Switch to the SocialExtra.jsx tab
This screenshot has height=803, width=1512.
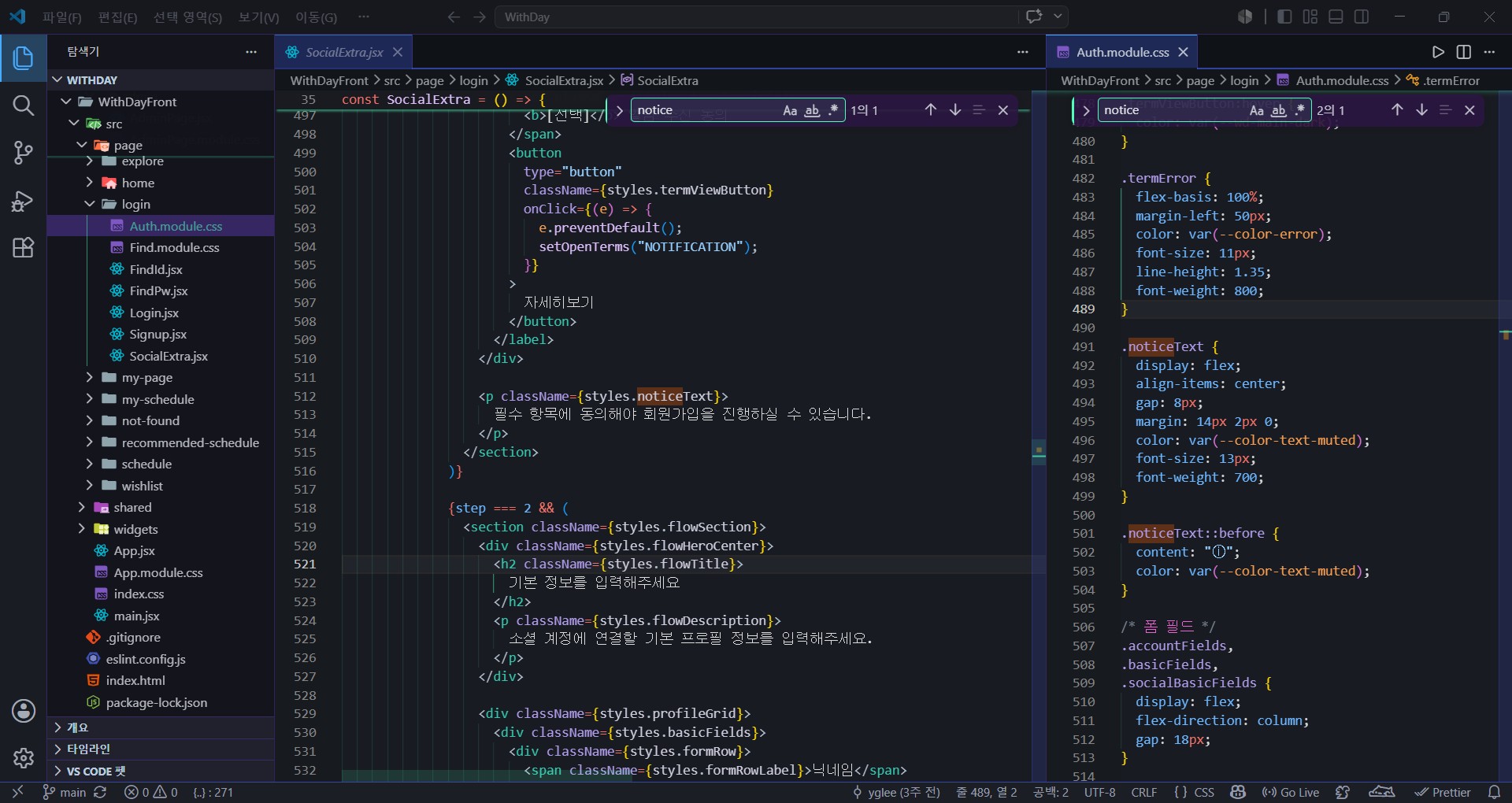coord(344,52)
